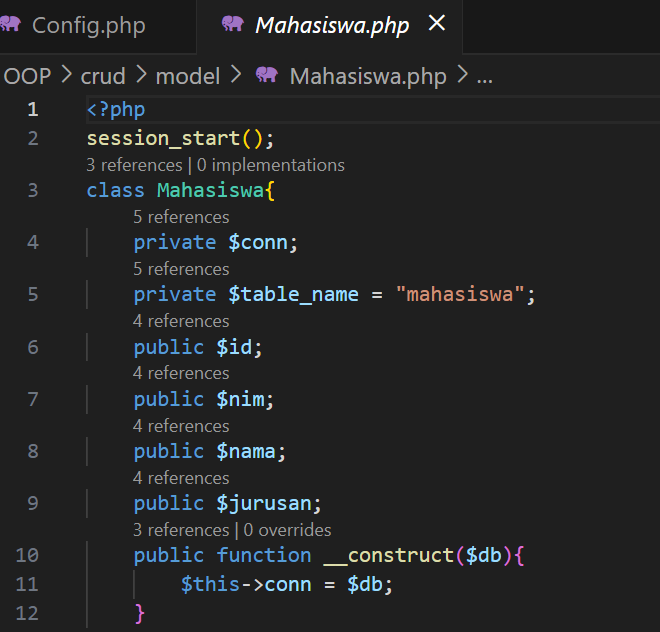660x632 pixels.
Task: Place cursor on session_start function call
Action: click(x=163, y=138)
